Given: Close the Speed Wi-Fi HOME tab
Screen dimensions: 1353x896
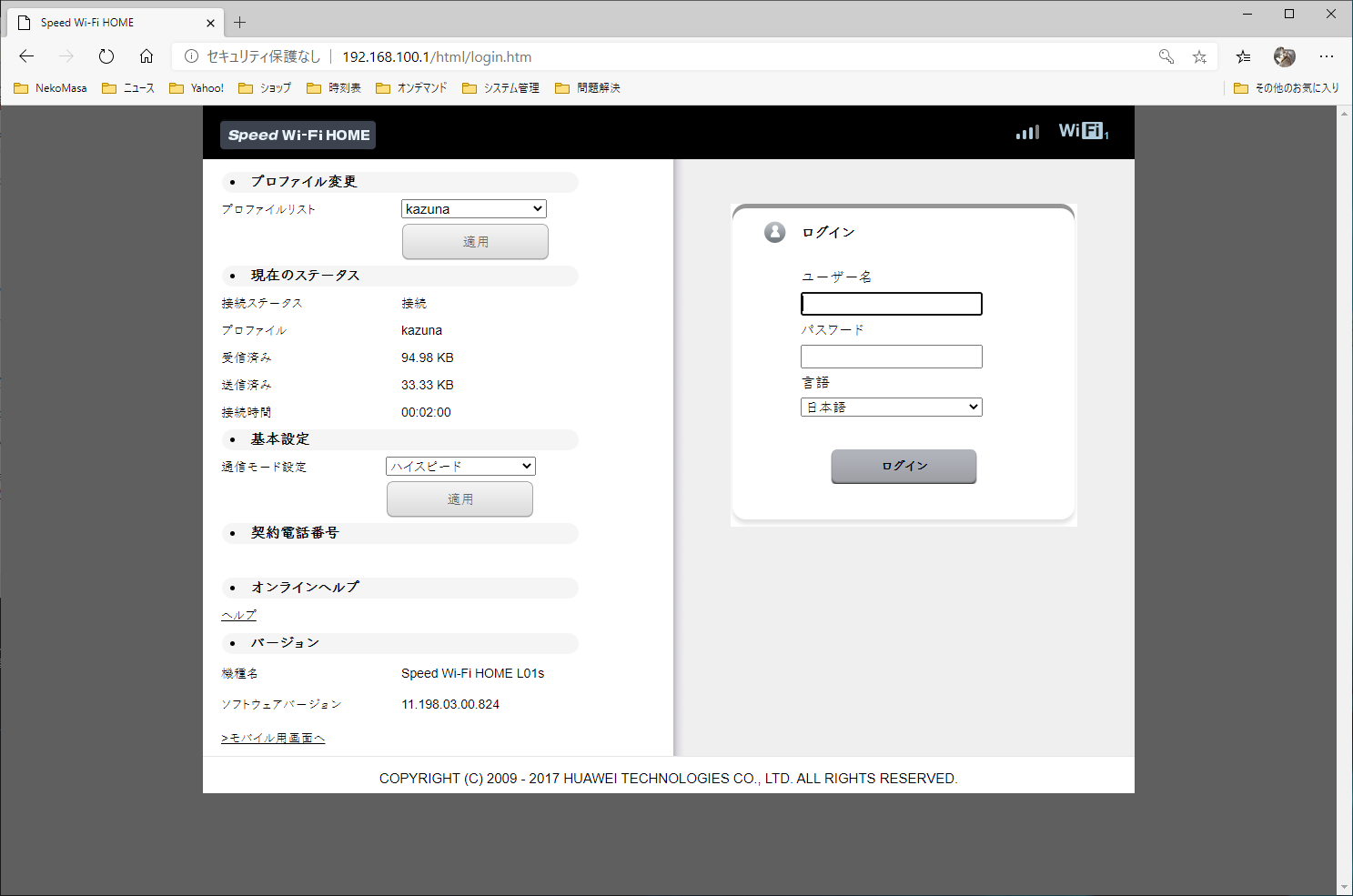Looking at the screenshot, I should [x=211, y=23].
